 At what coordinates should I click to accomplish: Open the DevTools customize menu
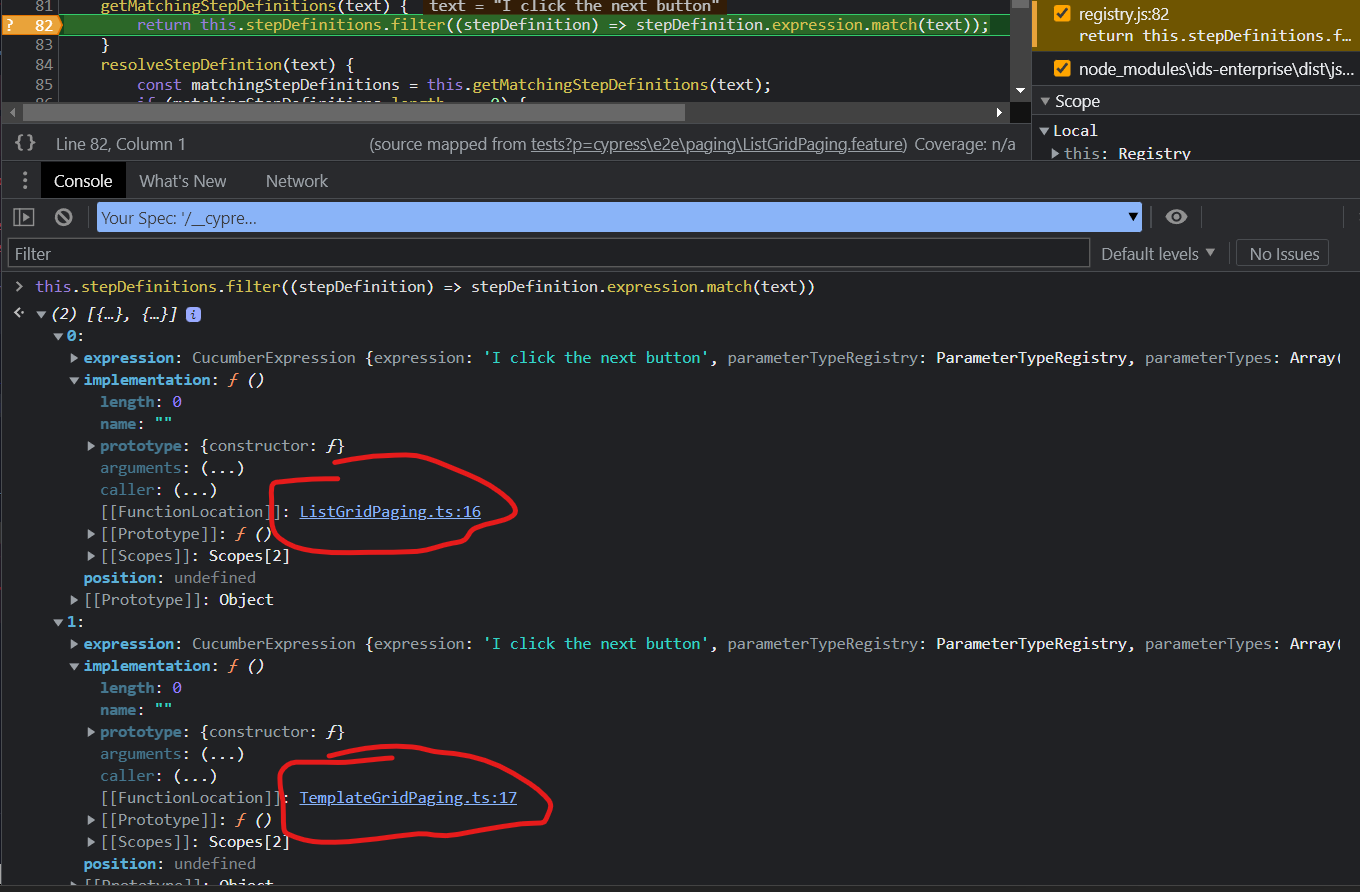tap(24, 180)
